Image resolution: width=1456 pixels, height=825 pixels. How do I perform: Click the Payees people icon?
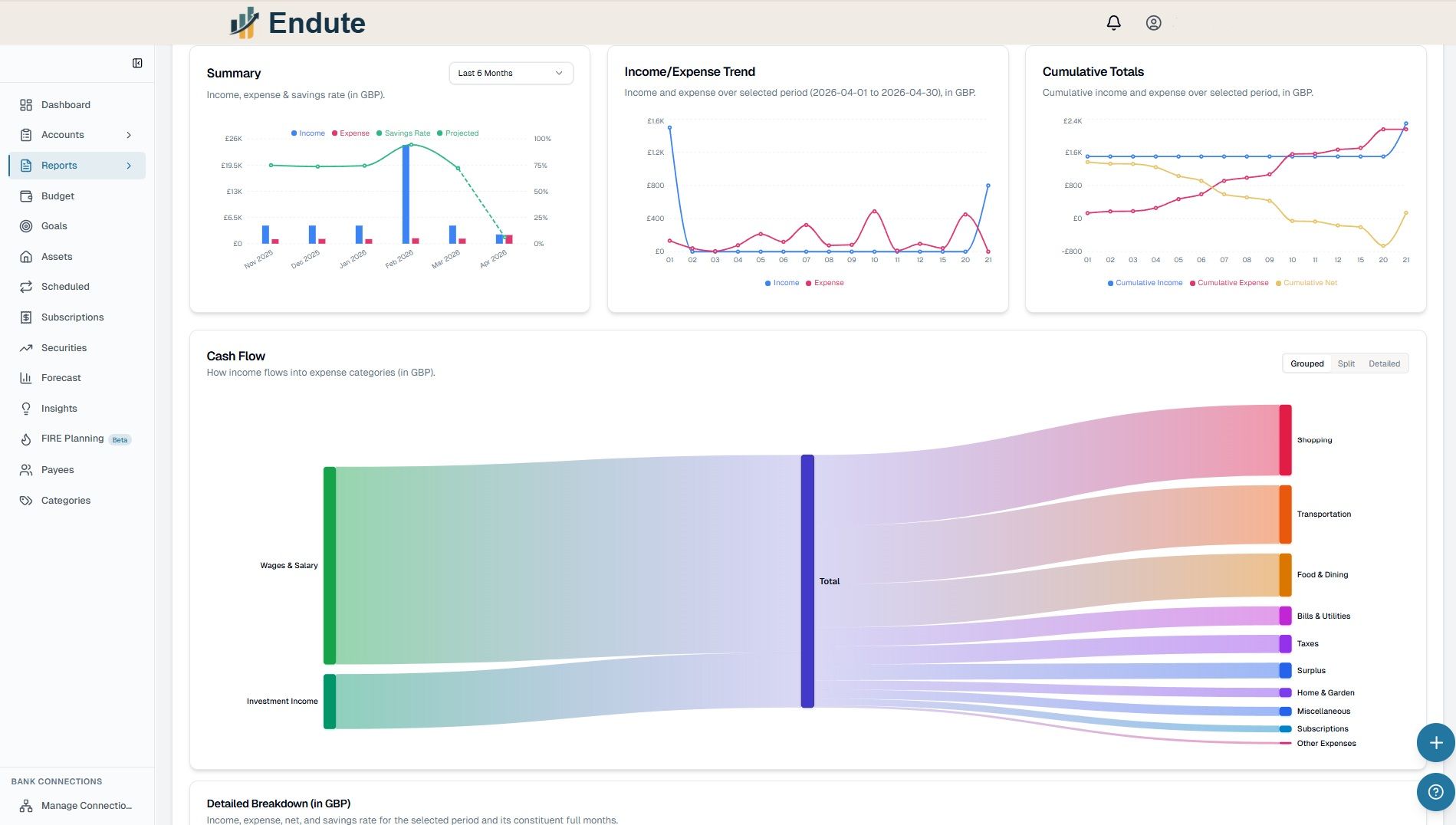[26, 470]
